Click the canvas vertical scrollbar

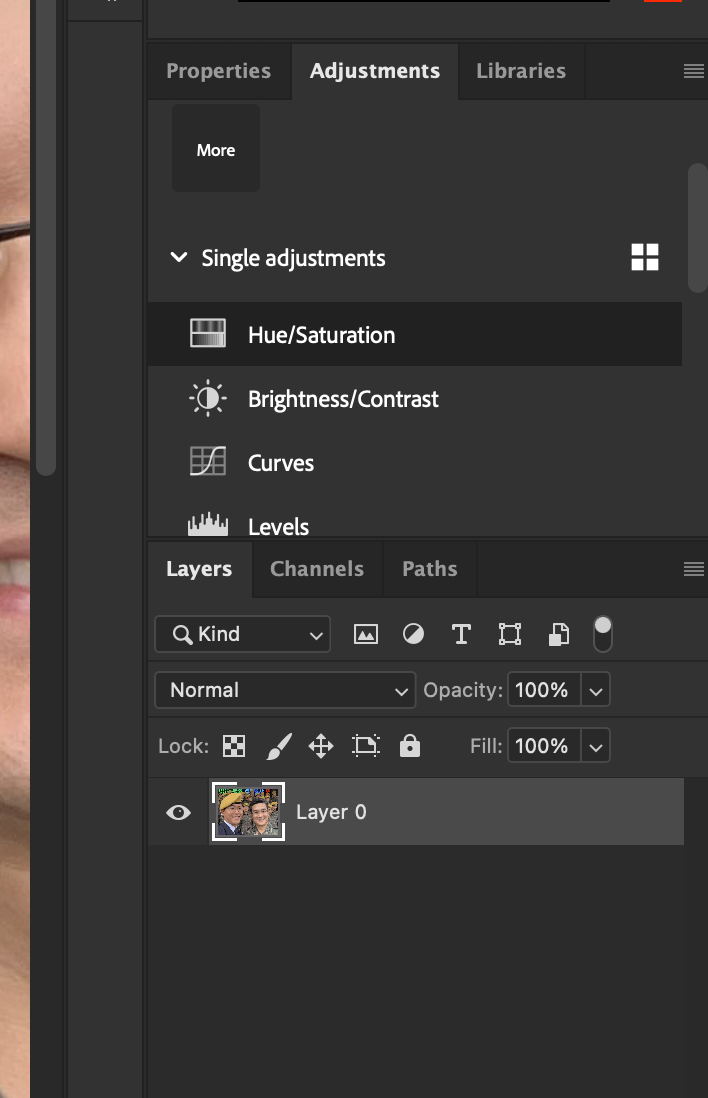(46, 238)
